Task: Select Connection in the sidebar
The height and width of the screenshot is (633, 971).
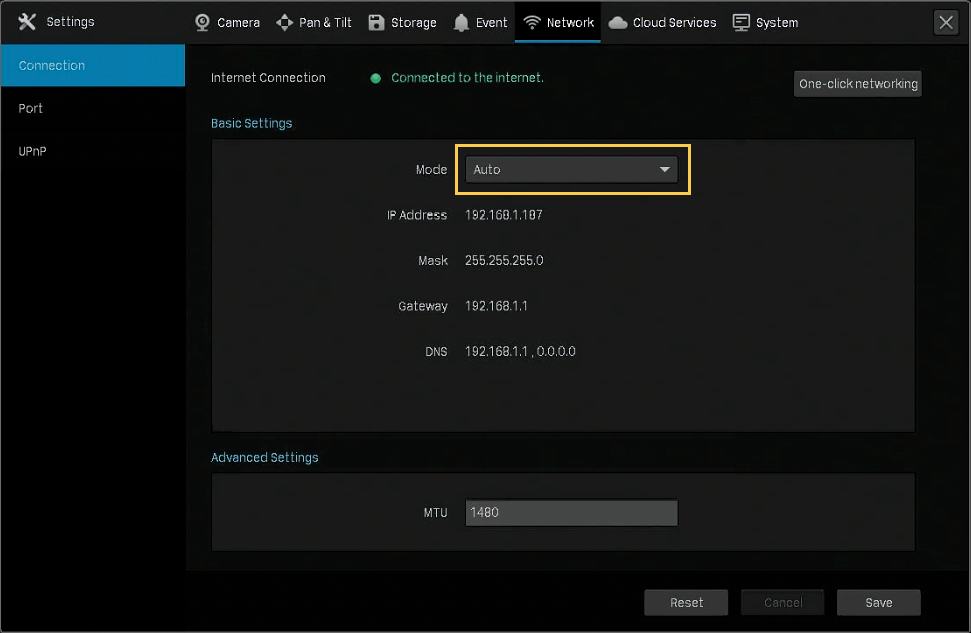Action: coord(93,65)
